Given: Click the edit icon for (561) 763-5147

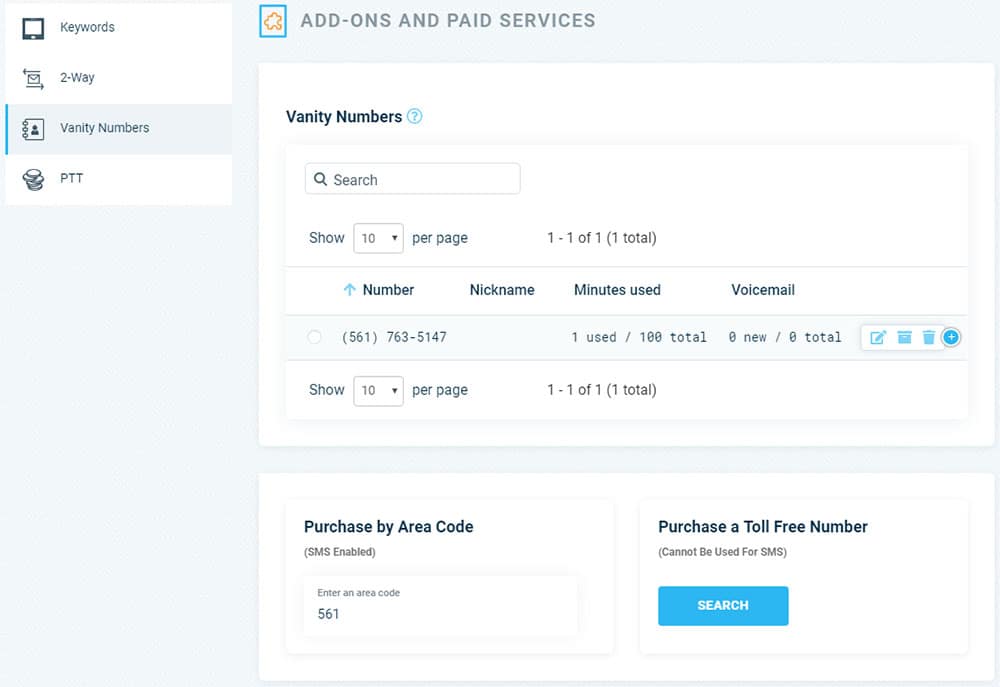Looking at the screenshot, I should [x=878, y=337].
